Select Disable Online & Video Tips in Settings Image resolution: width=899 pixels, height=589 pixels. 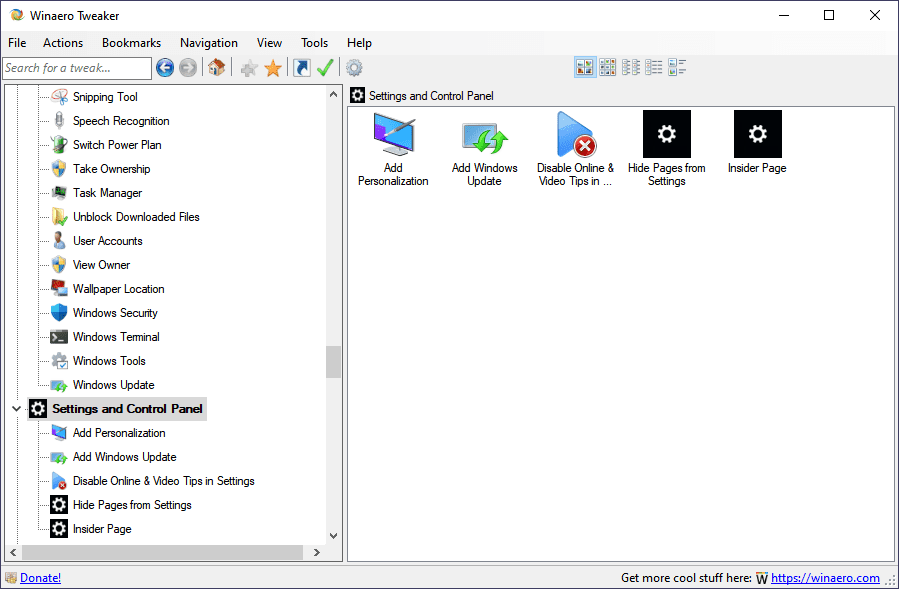[x=163, y=481]
